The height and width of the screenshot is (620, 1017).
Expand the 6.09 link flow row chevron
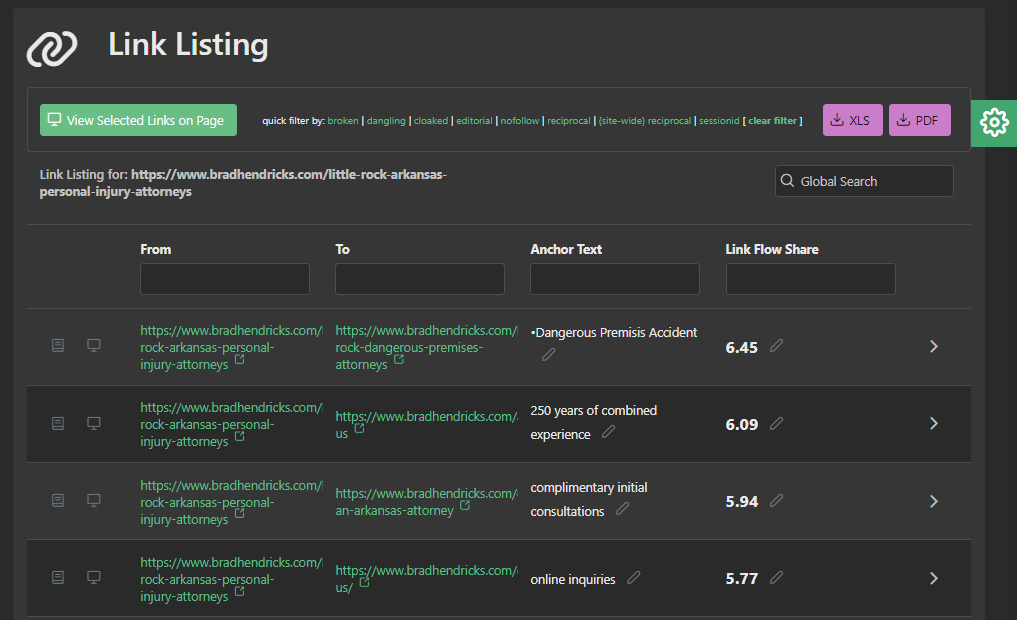point(933,423)
